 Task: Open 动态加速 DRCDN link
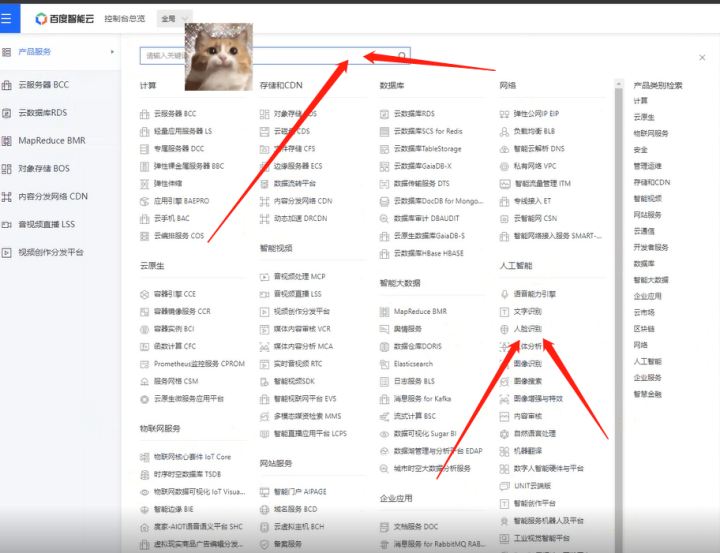point(301,219)
